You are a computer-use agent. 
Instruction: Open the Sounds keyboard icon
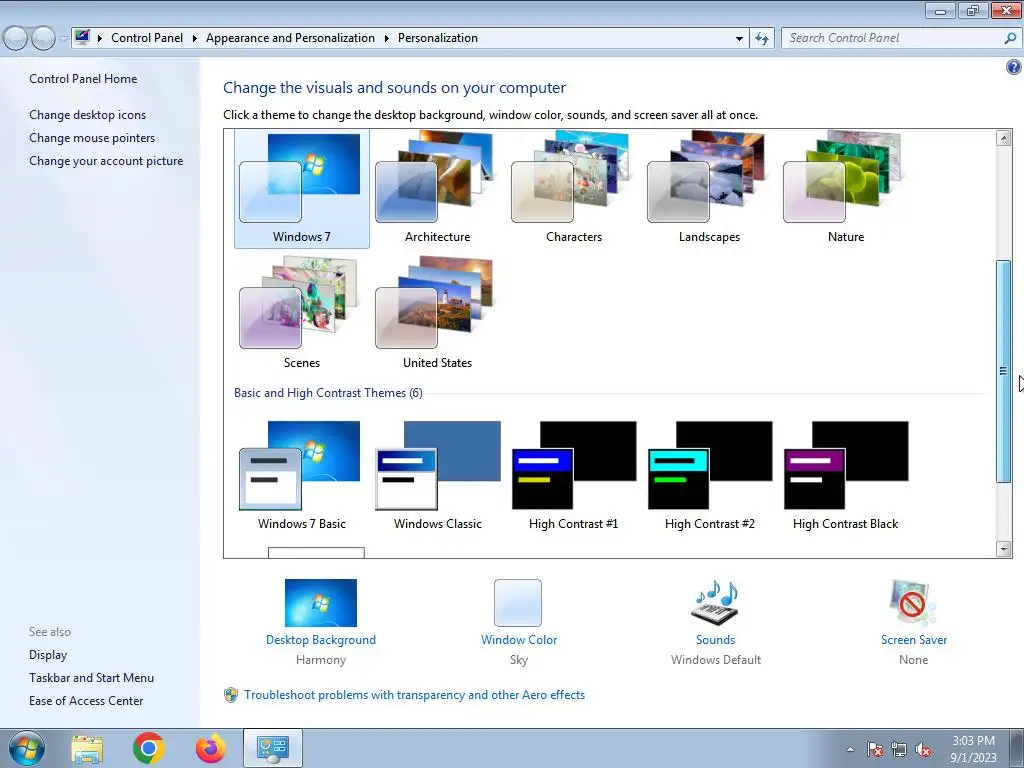pyautogui.click(x=715, y=603)
